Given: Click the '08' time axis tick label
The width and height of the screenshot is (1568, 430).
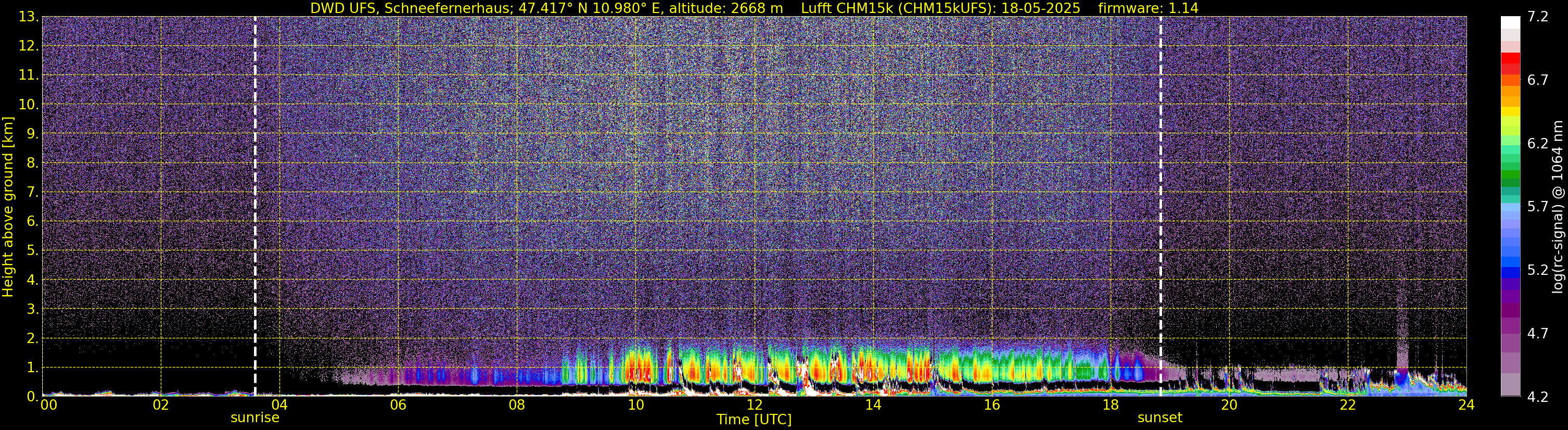Looking at the screenshot, I should click(517, 406).
